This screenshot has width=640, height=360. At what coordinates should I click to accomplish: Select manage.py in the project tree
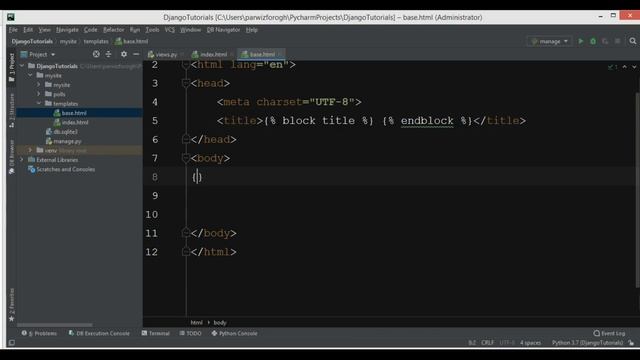point(67,141)
